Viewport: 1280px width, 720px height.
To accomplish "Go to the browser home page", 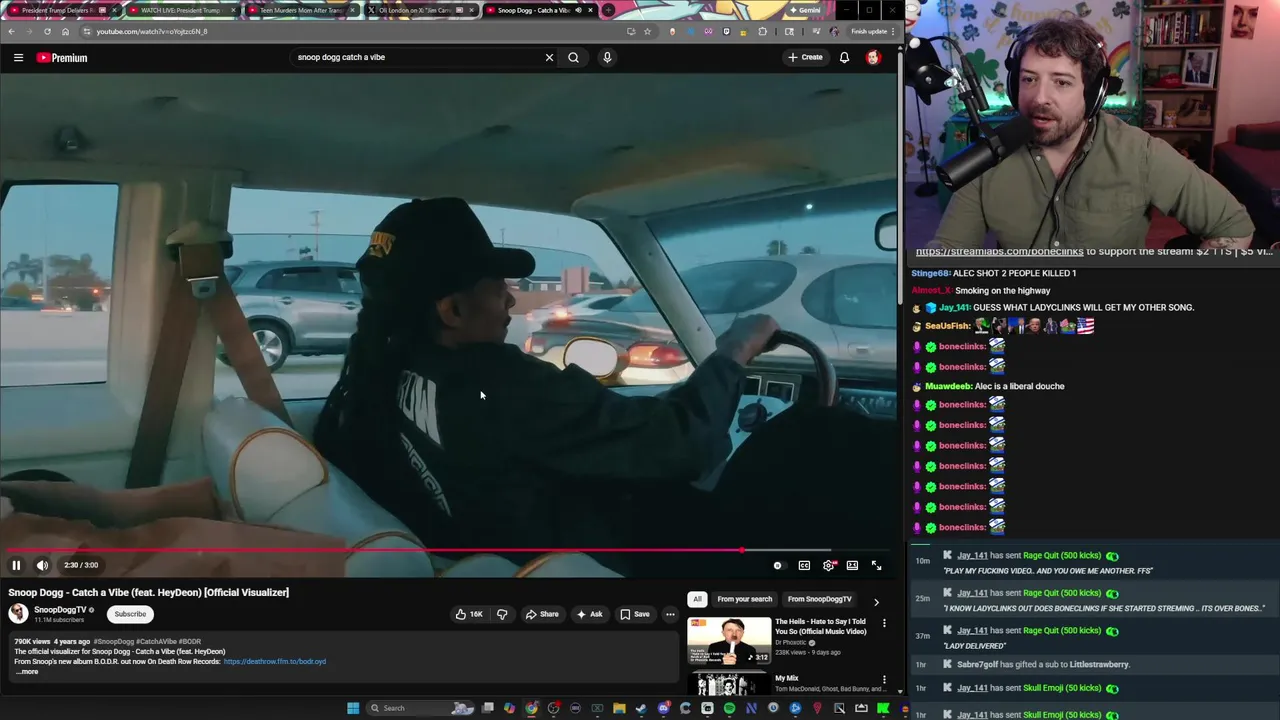I will coord(65,31).
